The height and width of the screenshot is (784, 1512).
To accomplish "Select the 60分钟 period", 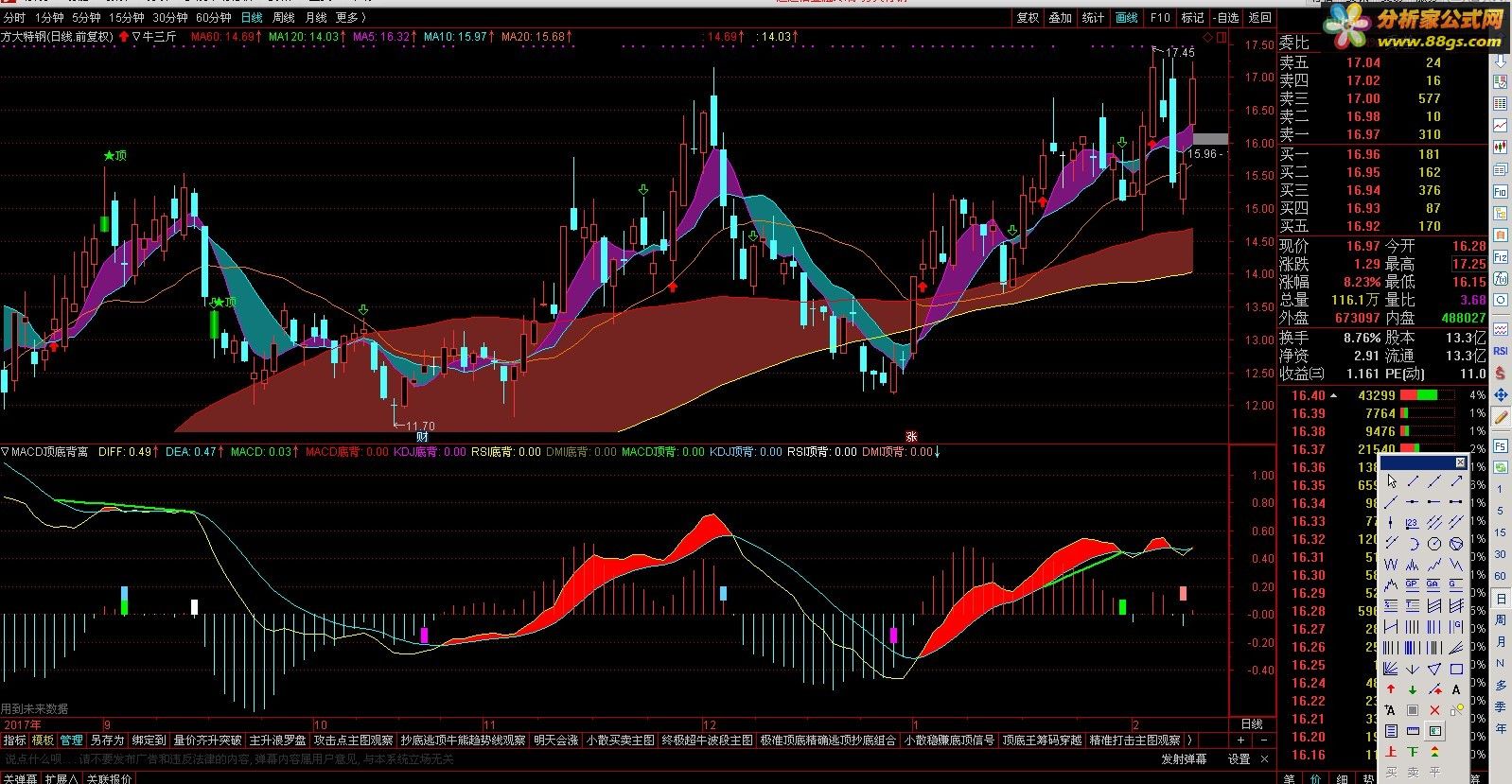I will [214, 18].
